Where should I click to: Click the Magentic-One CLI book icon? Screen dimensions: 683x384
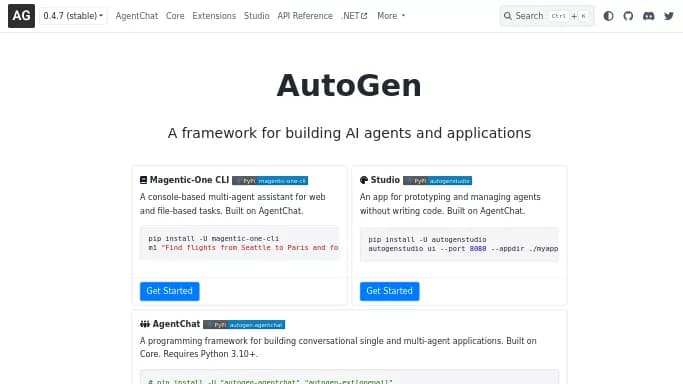(x=143, y=180)
